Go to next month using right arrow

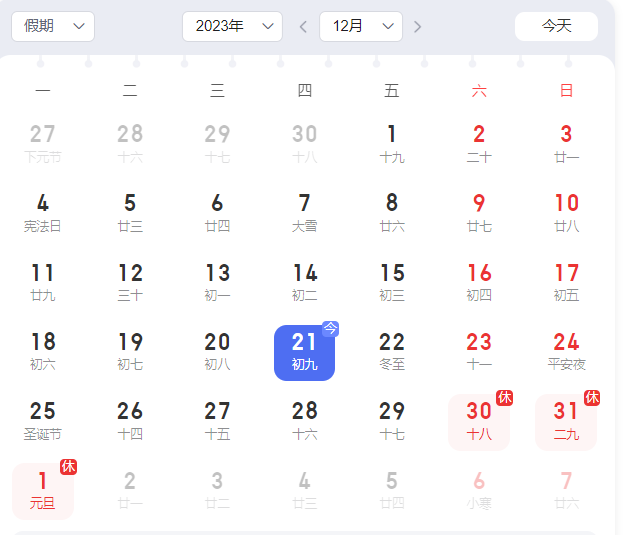pyautogui.click(x=417, y=27)
